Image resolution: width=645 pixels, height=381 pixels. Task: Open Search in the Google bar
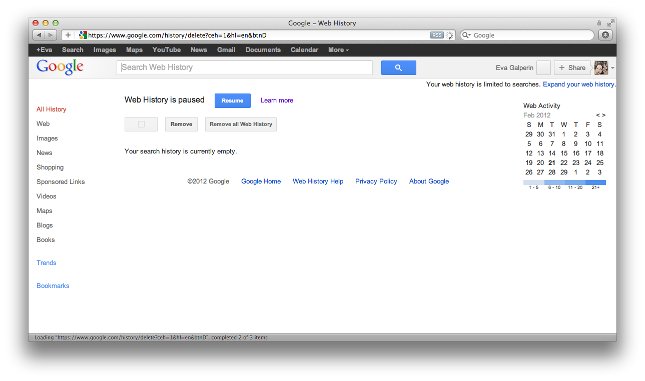pyautogui.click(x=72, y=50)
